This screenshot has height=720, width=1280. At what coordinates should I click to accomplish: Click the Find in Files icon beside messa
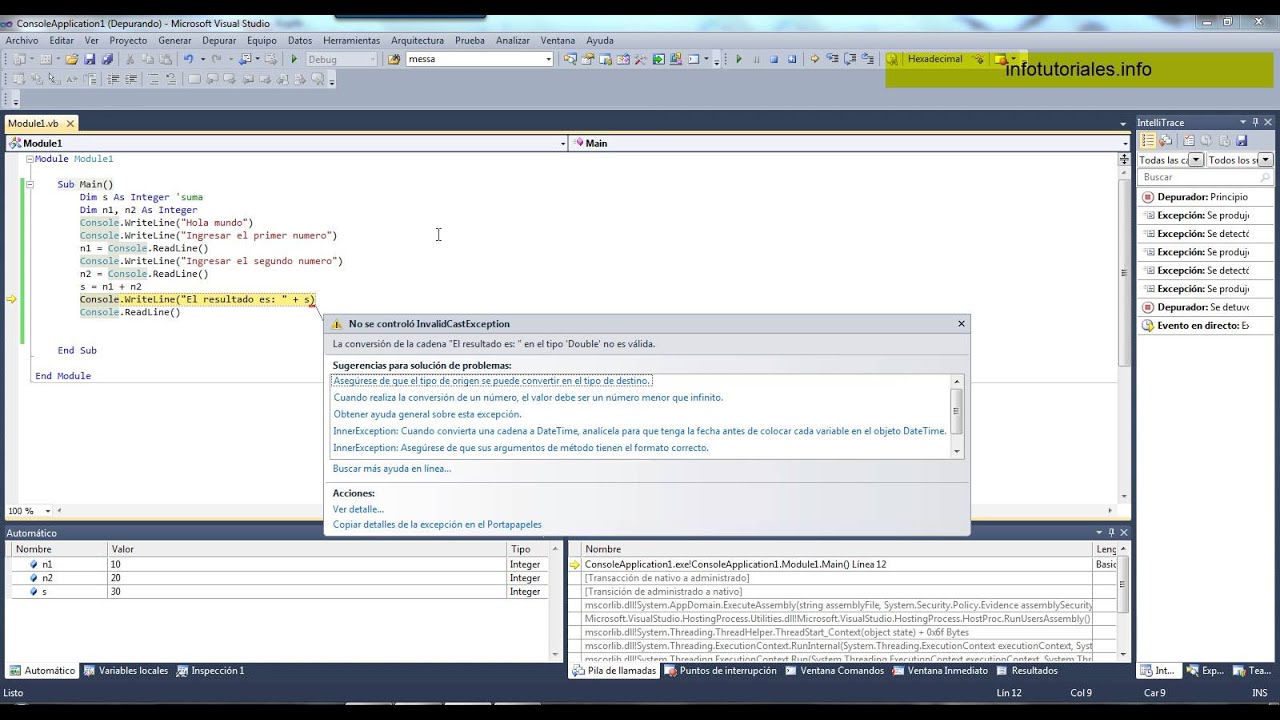point(393,59)
